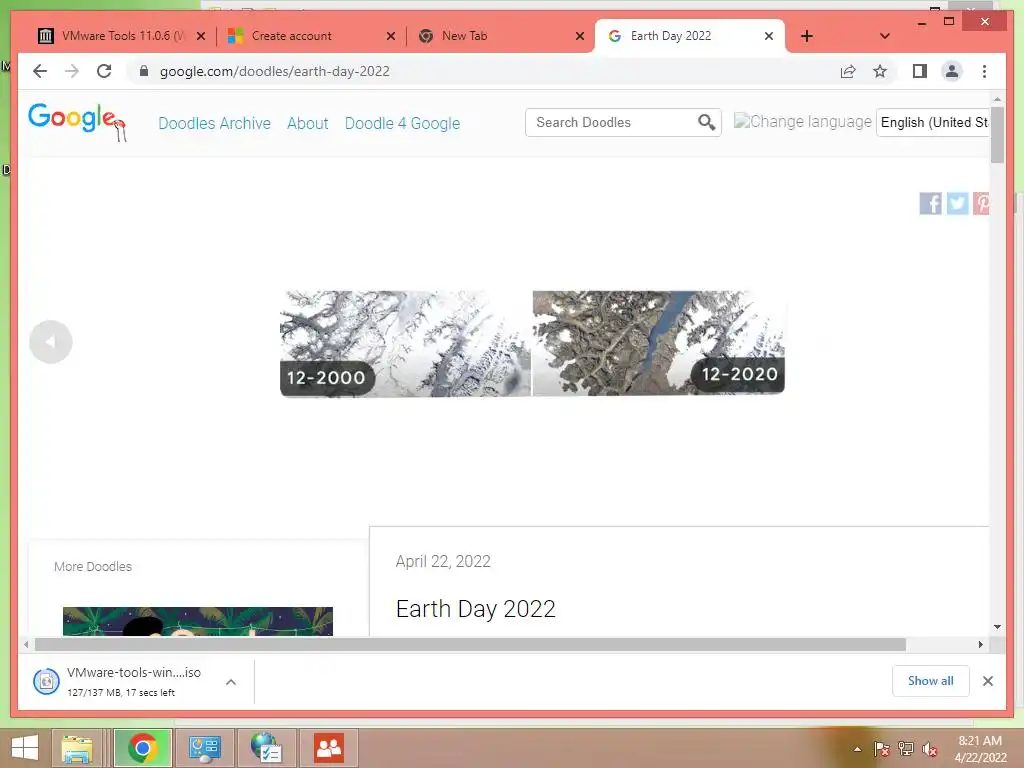Click the horizontal scrollbar right arrow
Viewport: 1024px width, 768px height.
tap(980, 645)
